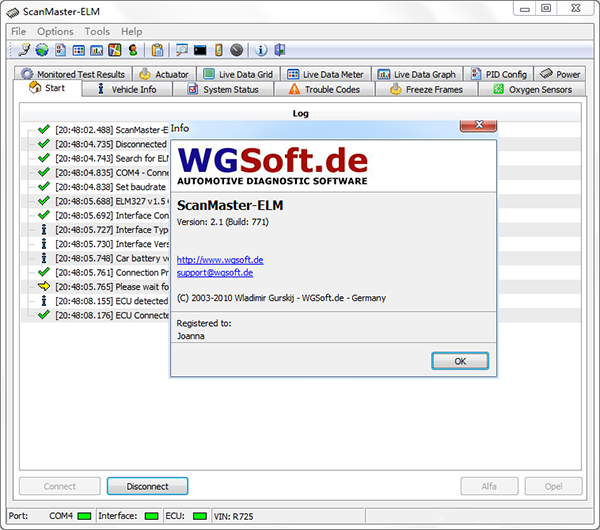Click the Opel button
Viewport: 600px width, 530px height.
553,486
